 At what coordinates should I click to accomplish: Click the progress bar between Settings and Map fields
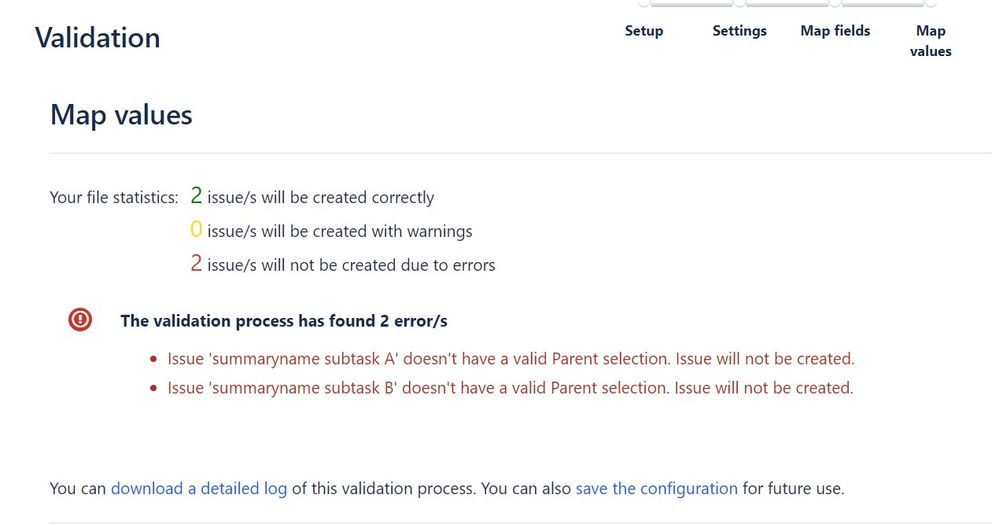pos(787,3)
